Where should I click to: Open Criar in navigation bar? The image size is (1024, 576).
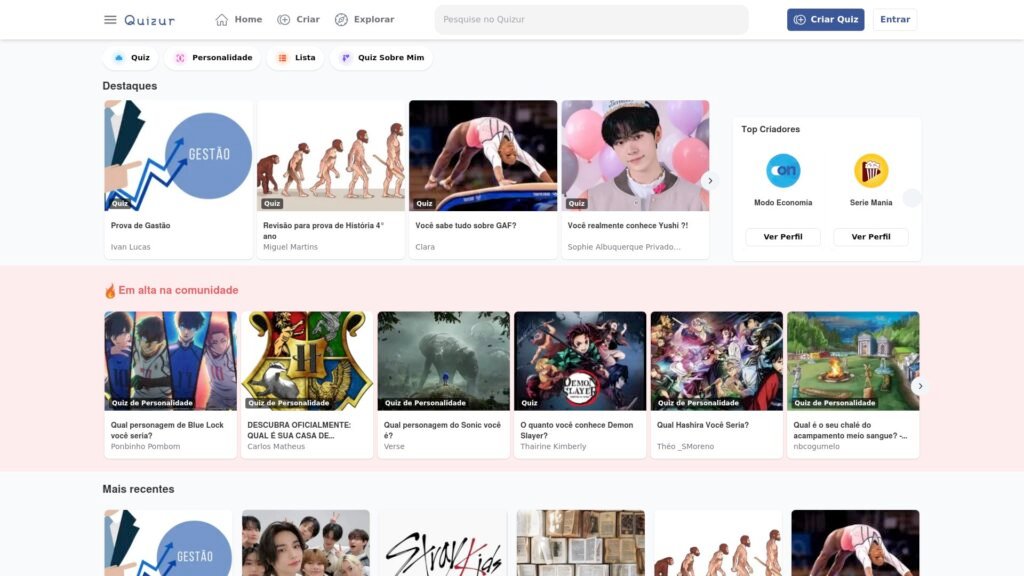(x=298, y=20)
